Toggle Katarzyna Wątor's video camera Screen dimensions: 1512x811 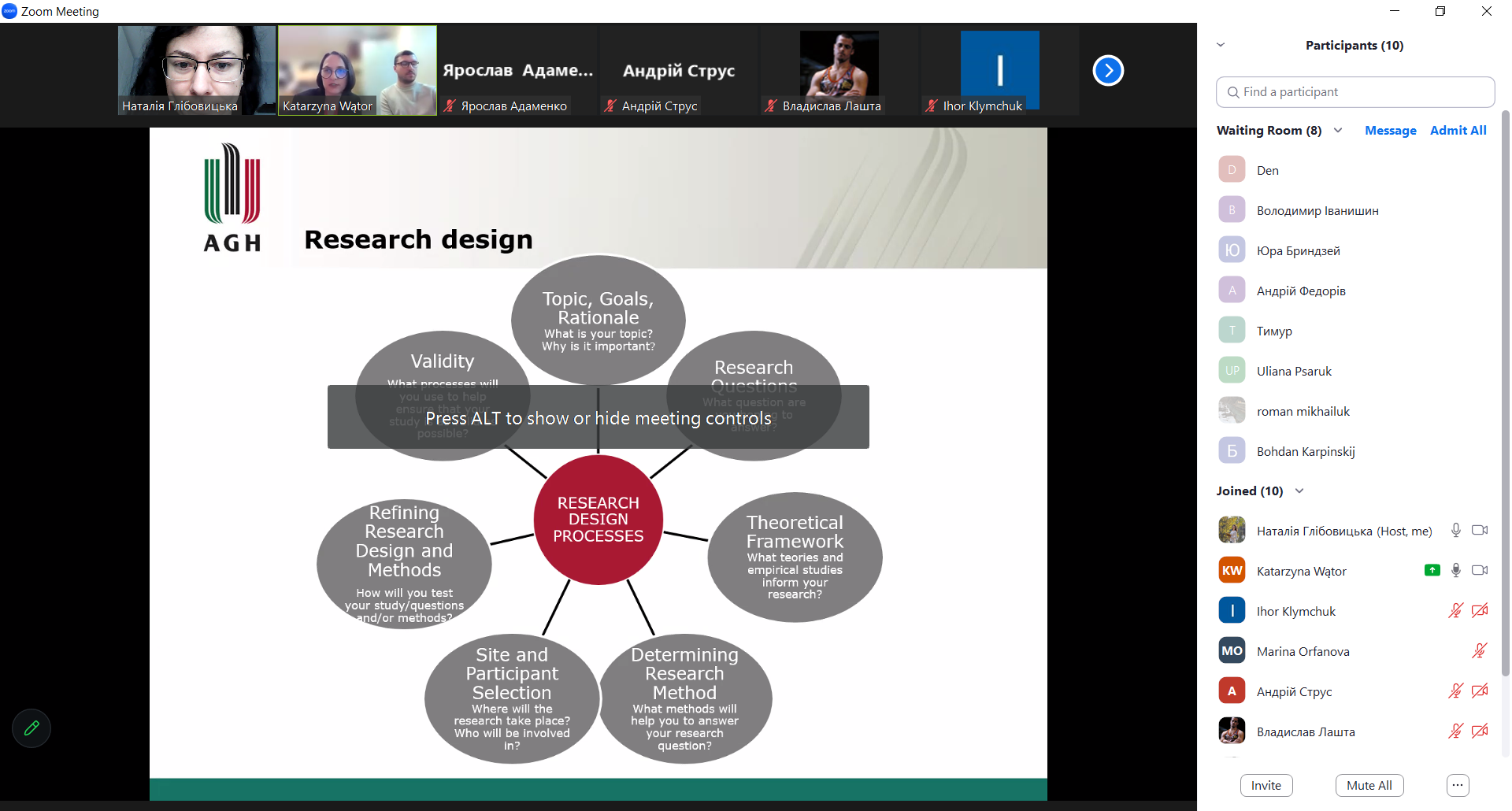tap(1480, 571)
